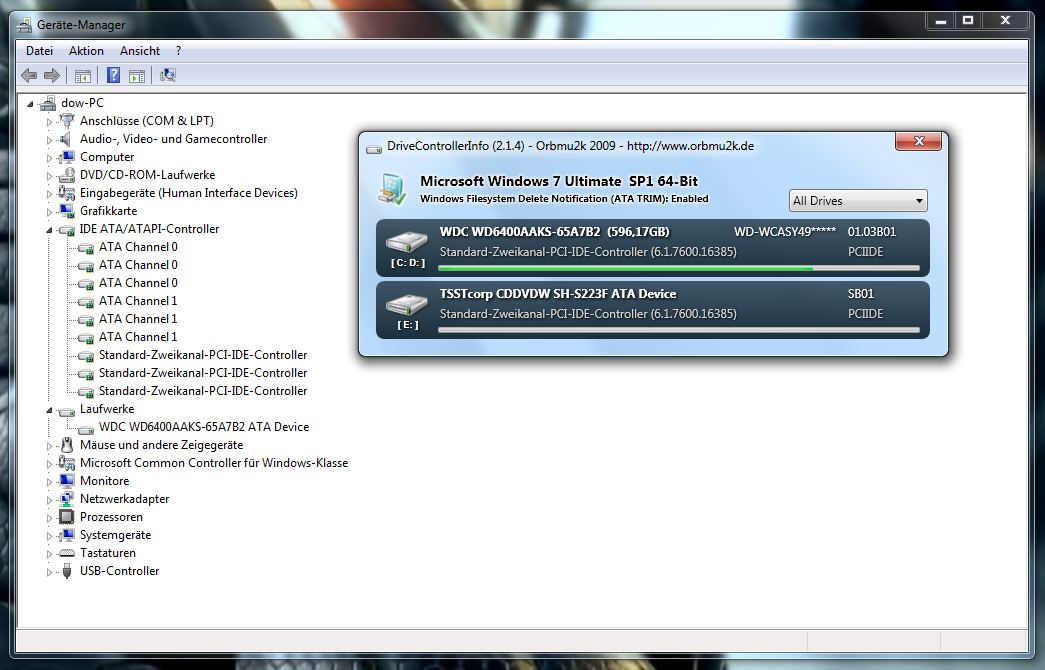The height and width of the screenshot is (670, 1045).
Task: Select the Monitore category label
Action: 105,481
